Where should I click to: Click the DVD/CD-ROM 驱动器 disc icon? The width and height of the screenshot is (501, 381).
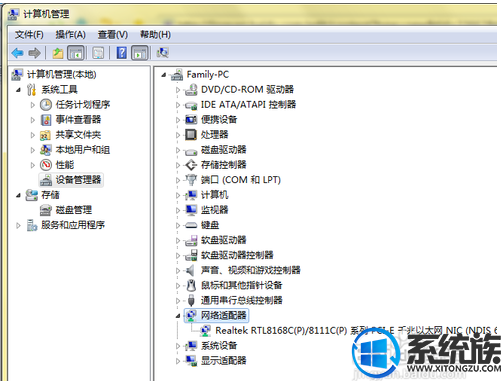coord(191,89)
